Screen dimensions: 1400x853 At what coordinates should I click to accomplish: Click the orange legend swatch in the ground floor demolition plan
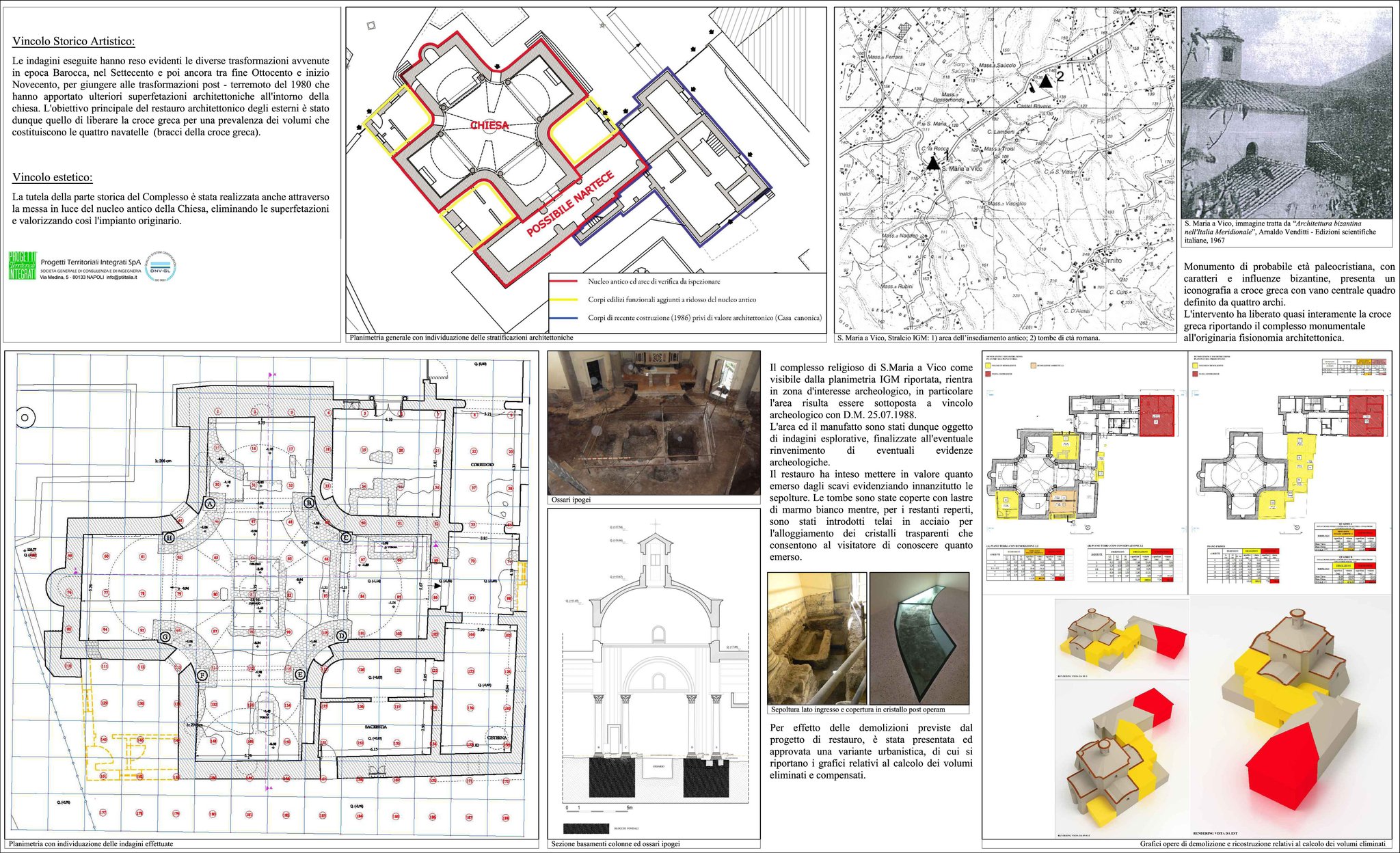[x=1033, y=366]
